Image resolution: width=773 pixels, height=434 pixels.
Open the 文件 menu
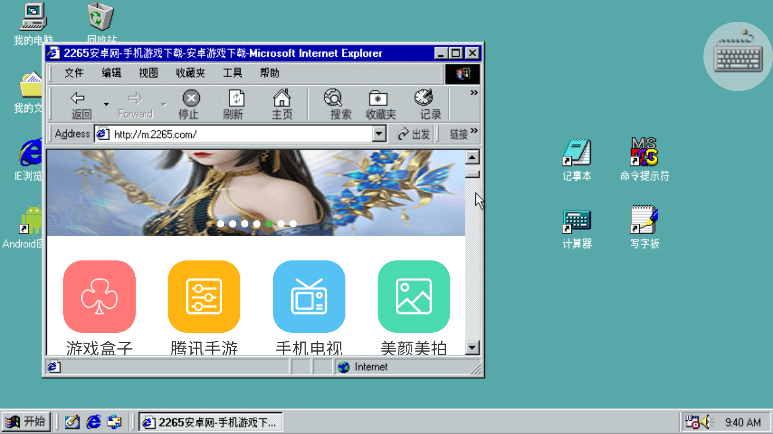click(x=74, y=73)
